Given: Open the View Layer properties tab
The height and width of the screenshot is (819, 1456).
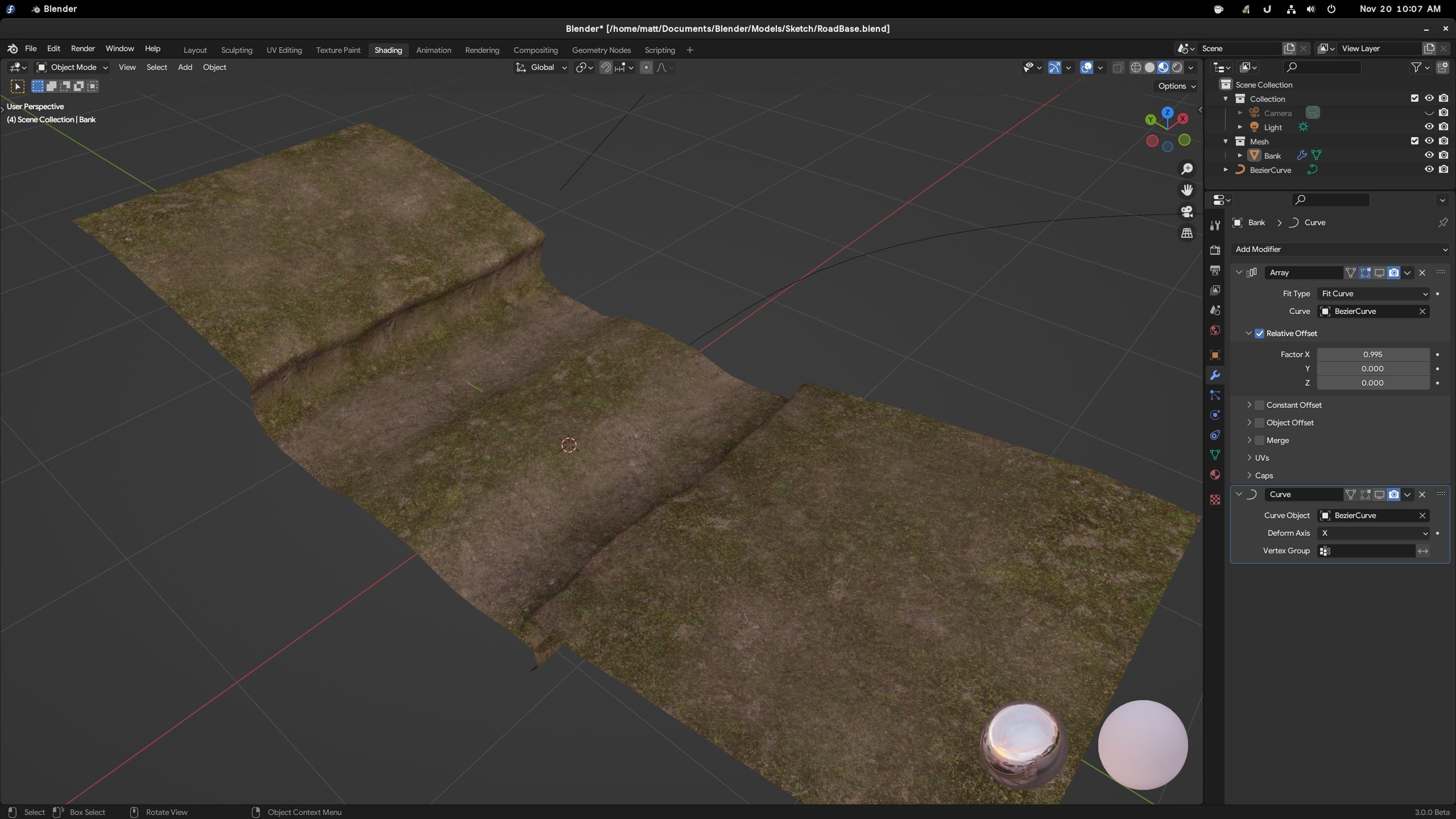Looking at the screenshot, I should 1215,290.
